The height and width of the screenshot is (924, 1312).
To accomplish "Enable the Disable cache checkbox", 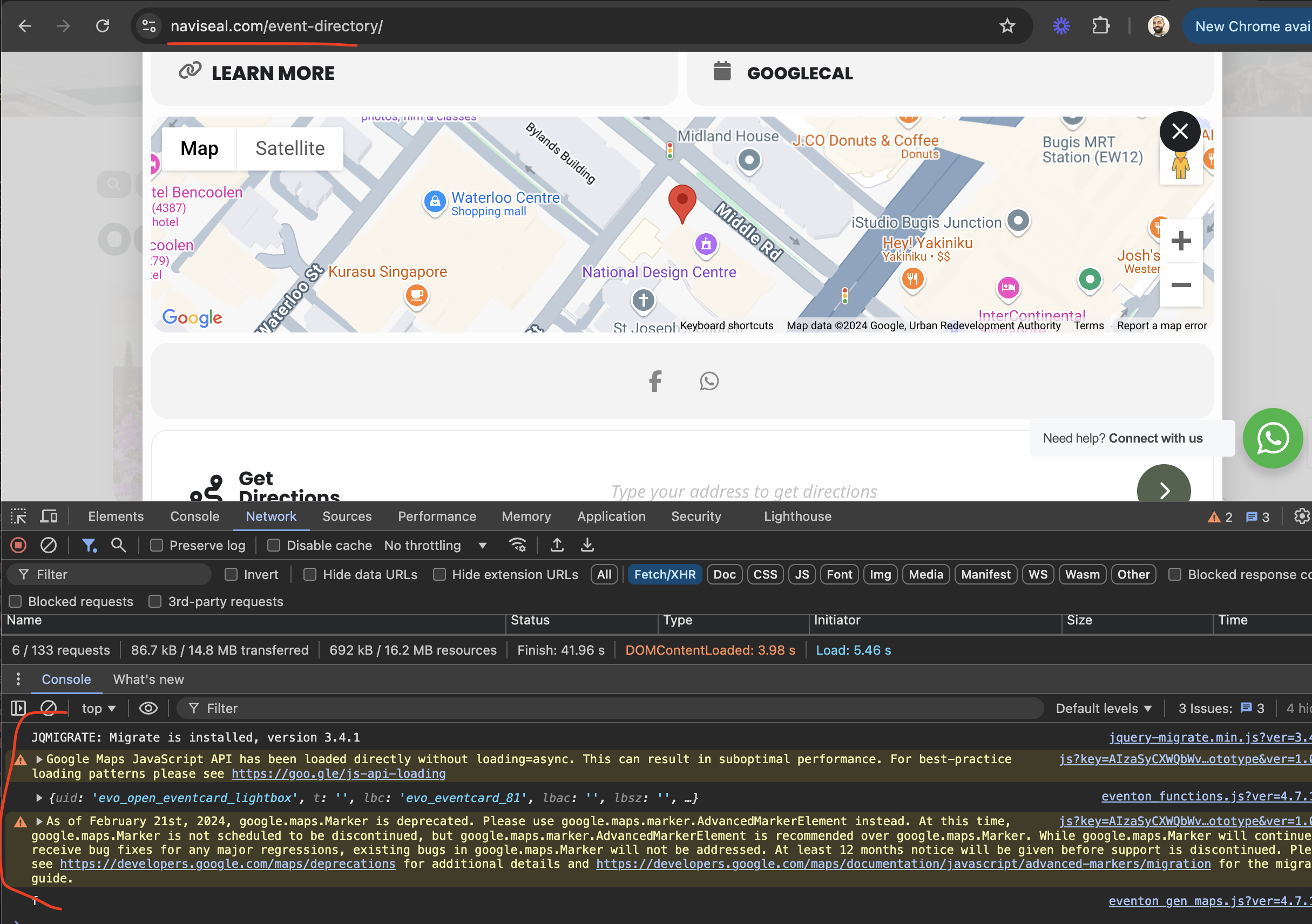I will point(274,546).
